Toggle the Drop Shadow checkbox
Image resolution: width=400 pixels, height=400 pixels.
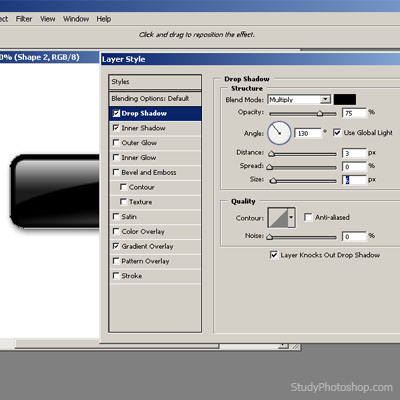click(x=116, y=113)
